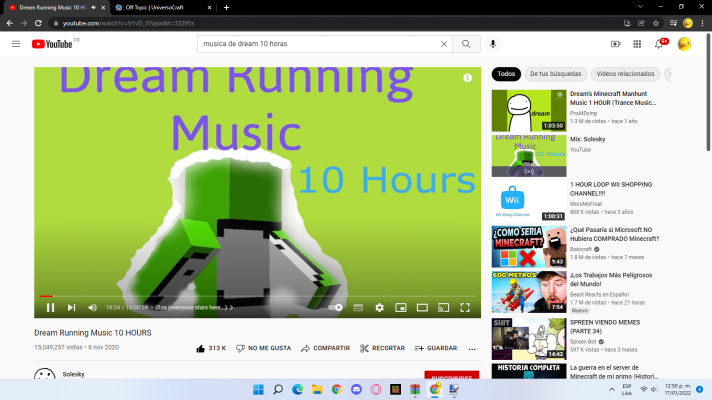This screenshot has height=400, width=712.
Task: Pause the video playback
Action: [50, 307]
